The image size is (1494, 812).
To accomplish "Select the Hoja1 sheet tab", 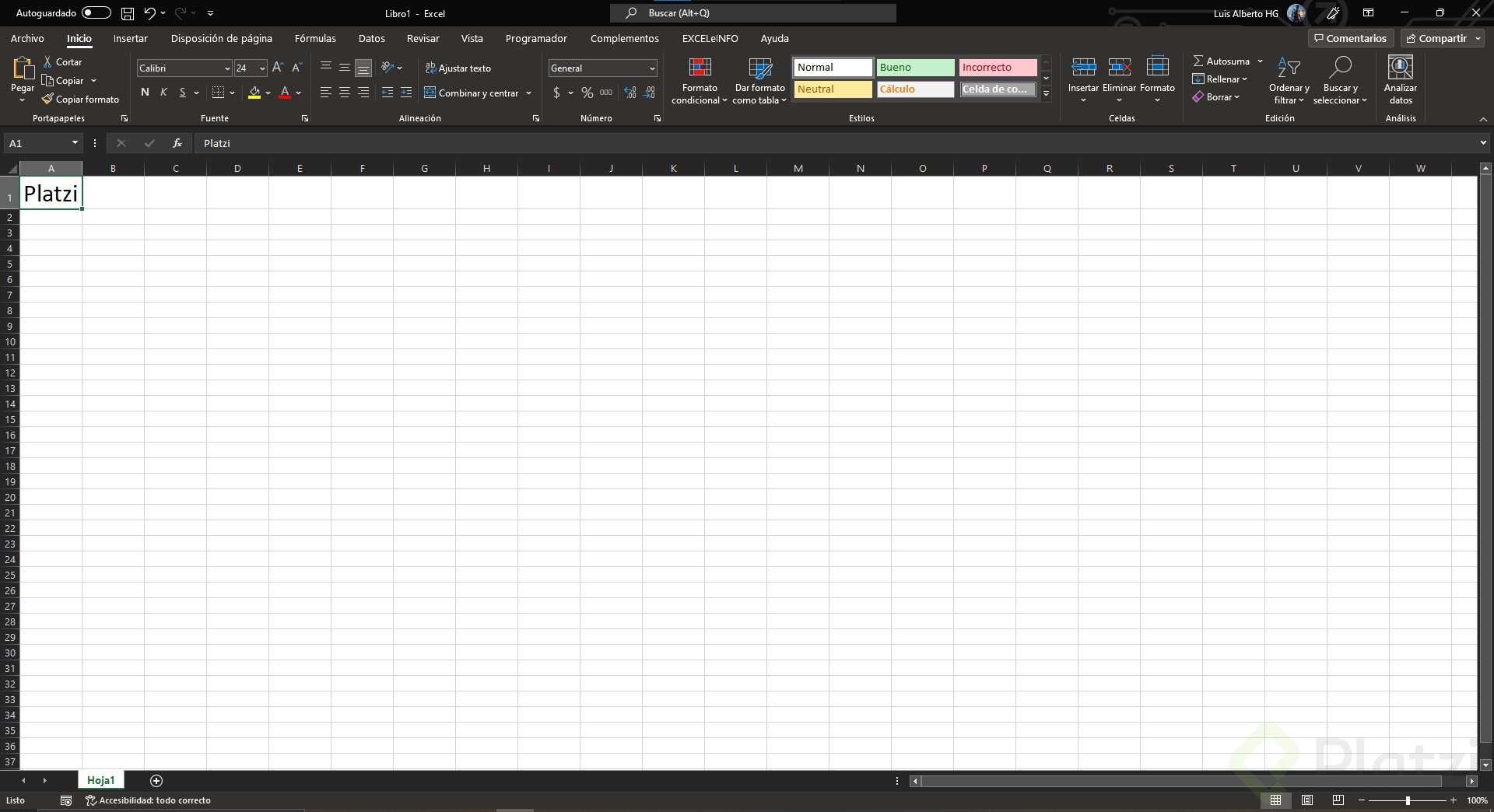I will (x=100, y=780).
